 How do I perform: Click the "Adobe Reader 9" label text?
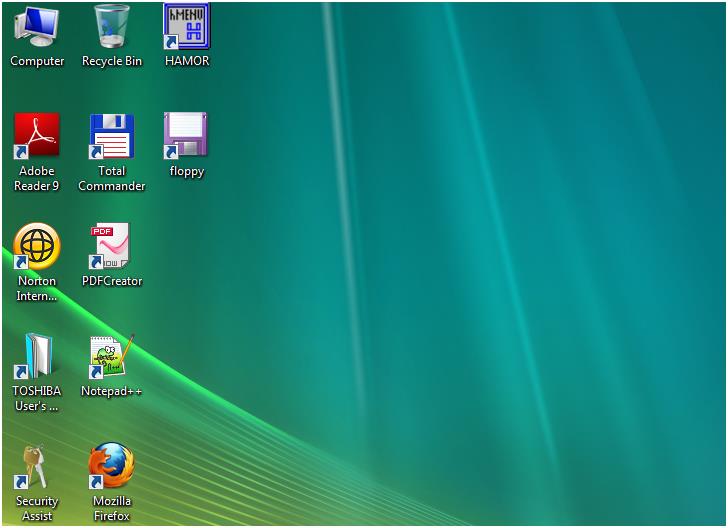(37, 178)
